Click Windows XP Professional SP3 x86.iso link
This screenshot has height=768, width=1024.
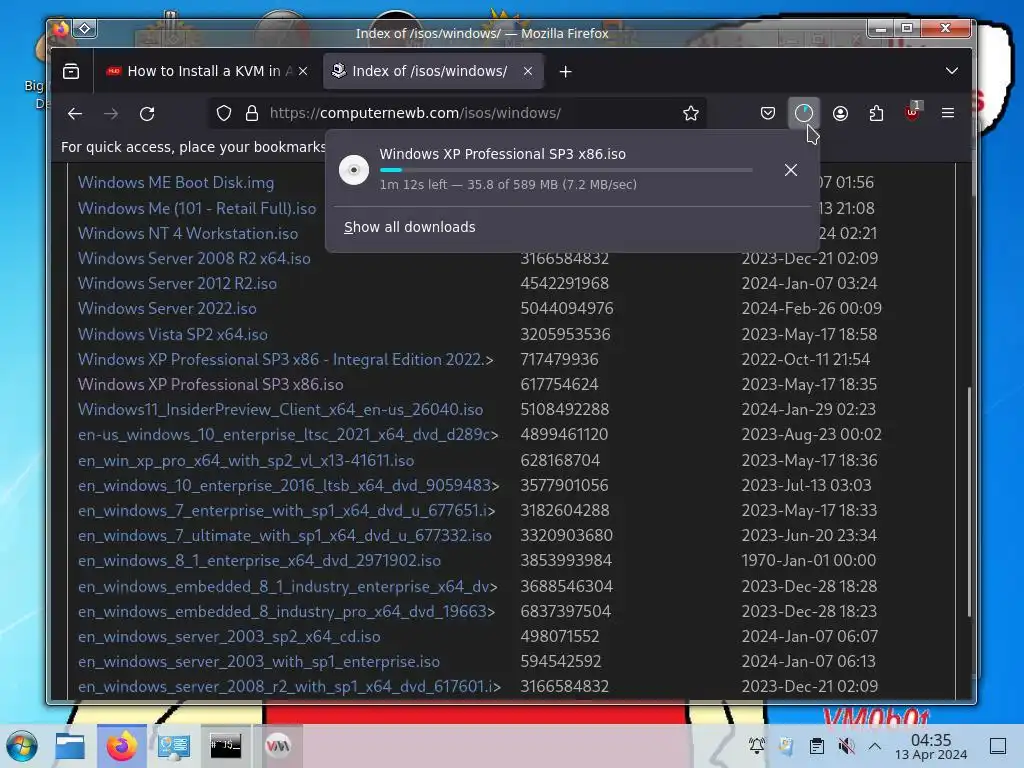210,385
